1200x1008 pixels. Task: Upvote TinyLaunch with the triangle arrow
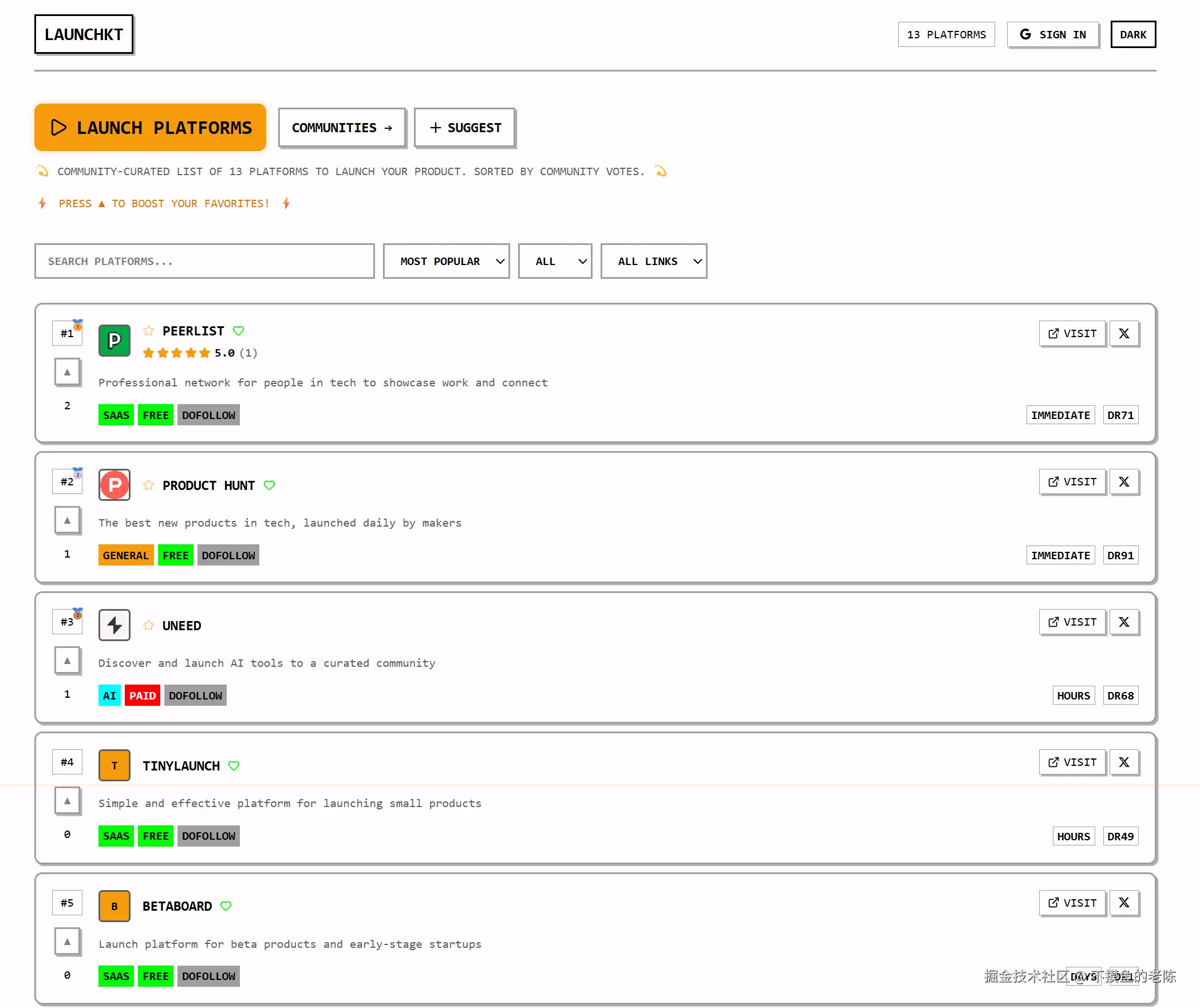pyautogui.click(x=68, y=801)
